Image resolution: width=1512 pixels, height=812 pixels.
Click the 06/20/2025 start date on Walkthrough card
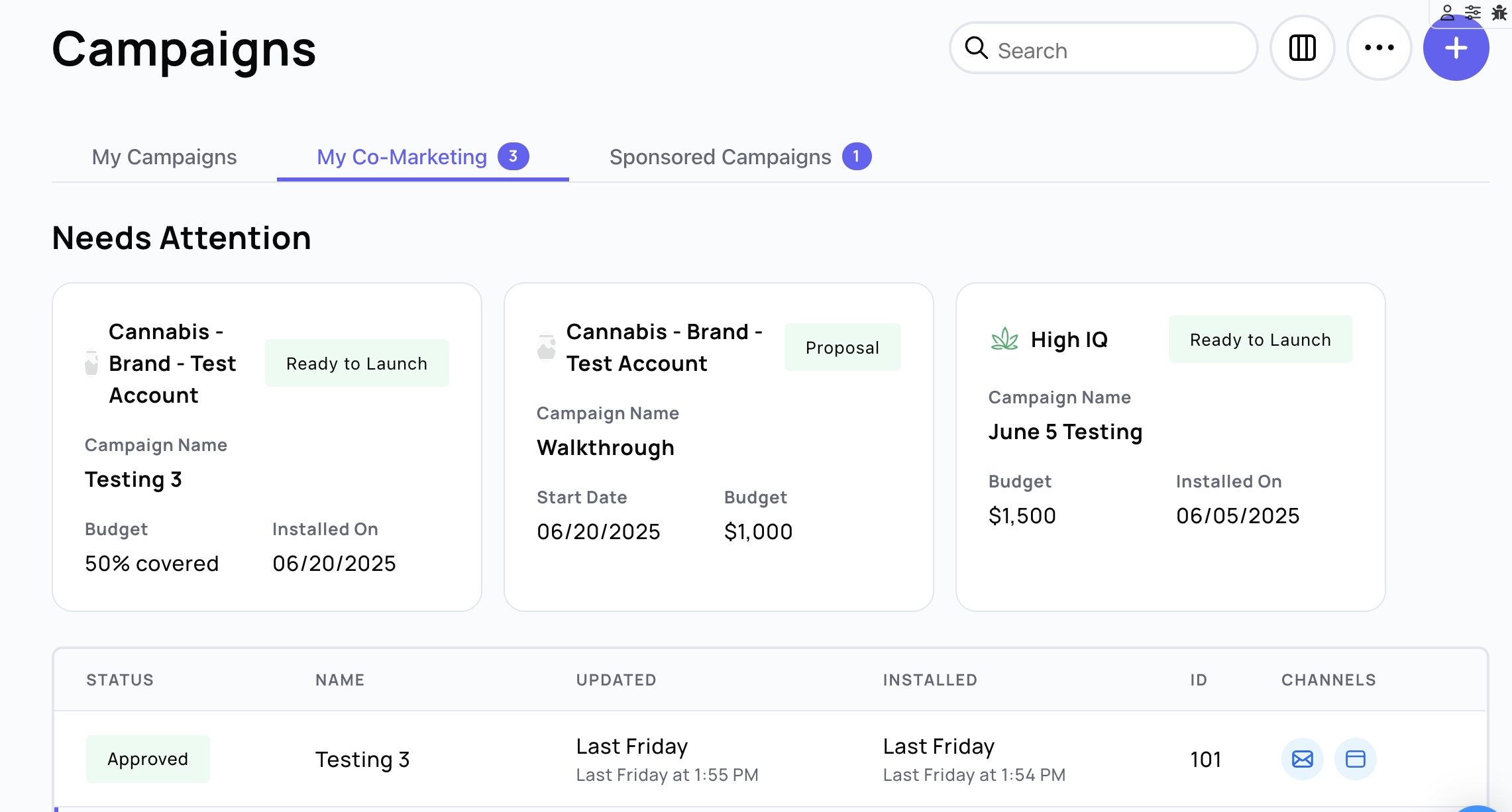tap(598, 531)
